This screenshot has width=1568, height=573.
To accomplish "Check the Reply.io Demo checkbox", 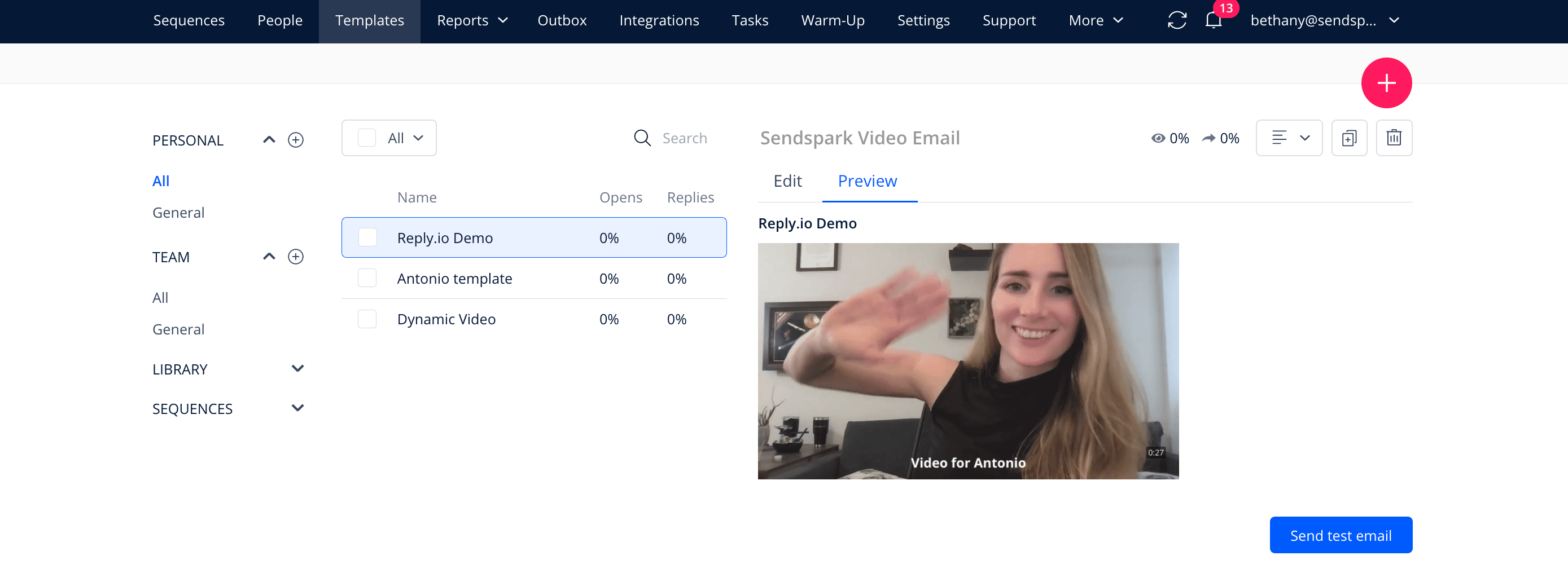I will click(x=367, y=237).
